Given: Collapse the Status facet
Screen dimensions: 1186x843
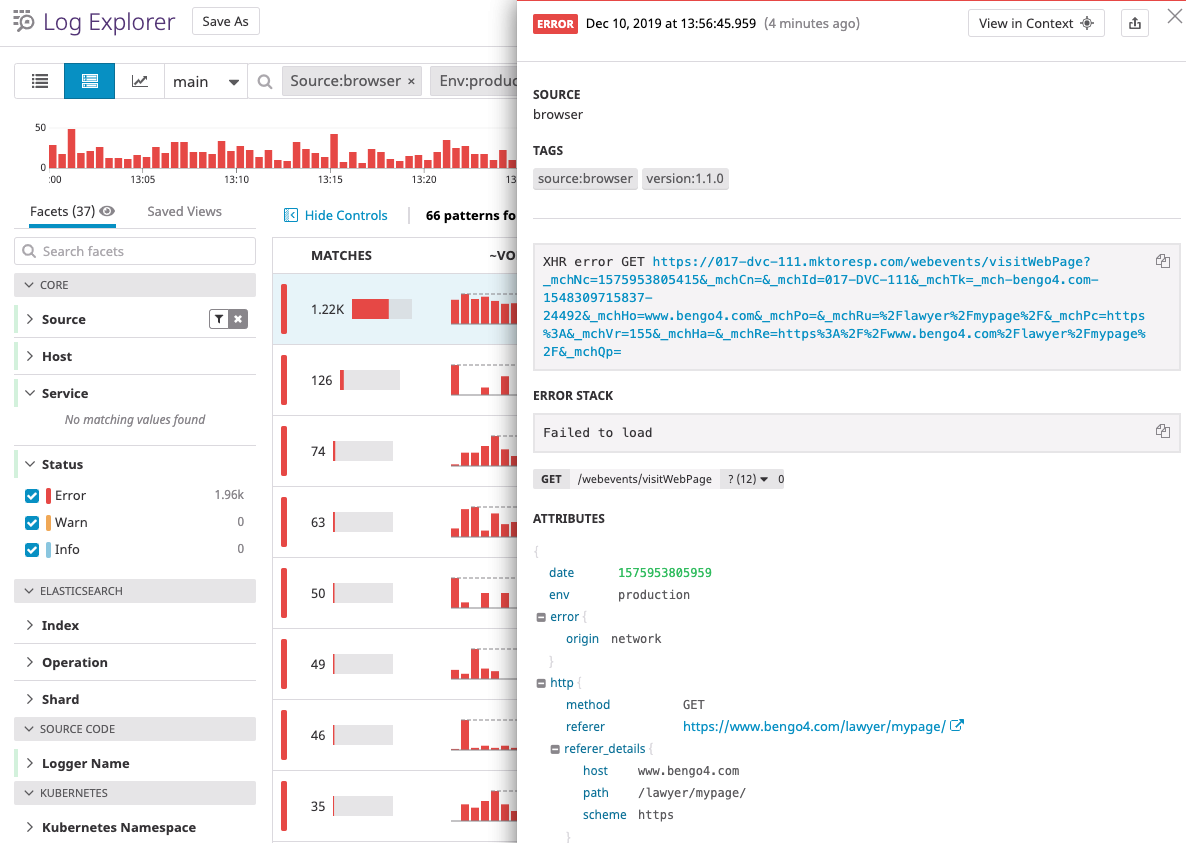Looking at the screenshot, I should tap(29, 464).
